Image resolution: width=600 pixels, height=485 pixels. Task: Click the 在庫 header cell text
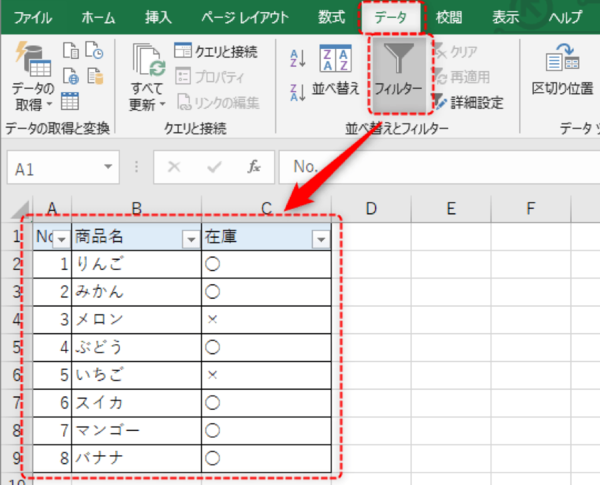point(221,237)
